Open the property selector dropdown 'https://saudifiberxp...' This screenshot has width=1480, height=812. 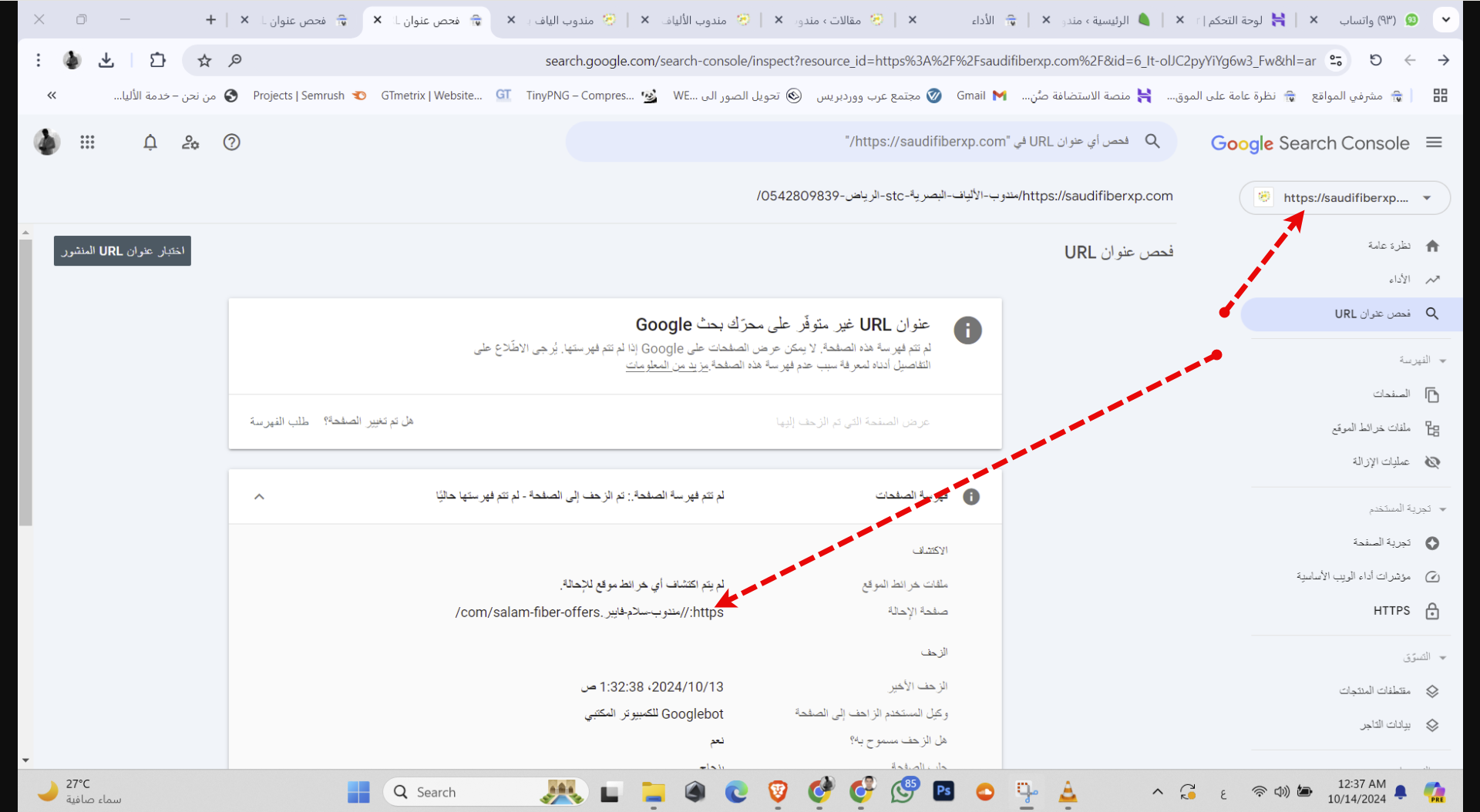click(1344, 198)
